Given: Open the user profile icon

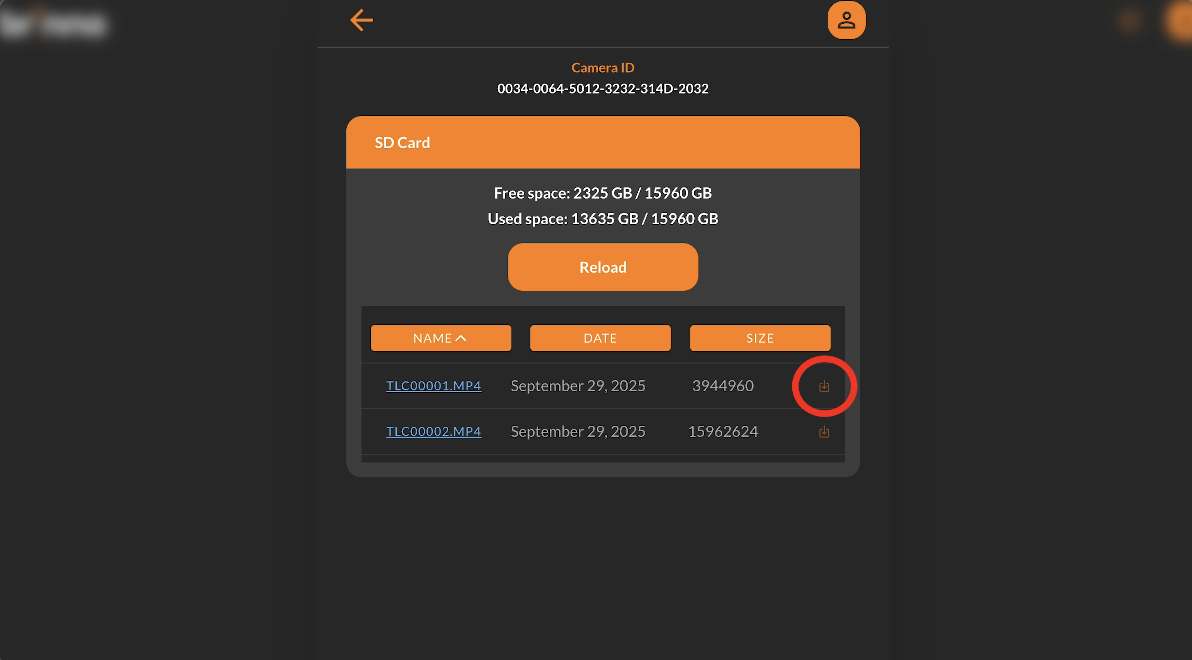Looking at the screenshot, I should (846, 21).
